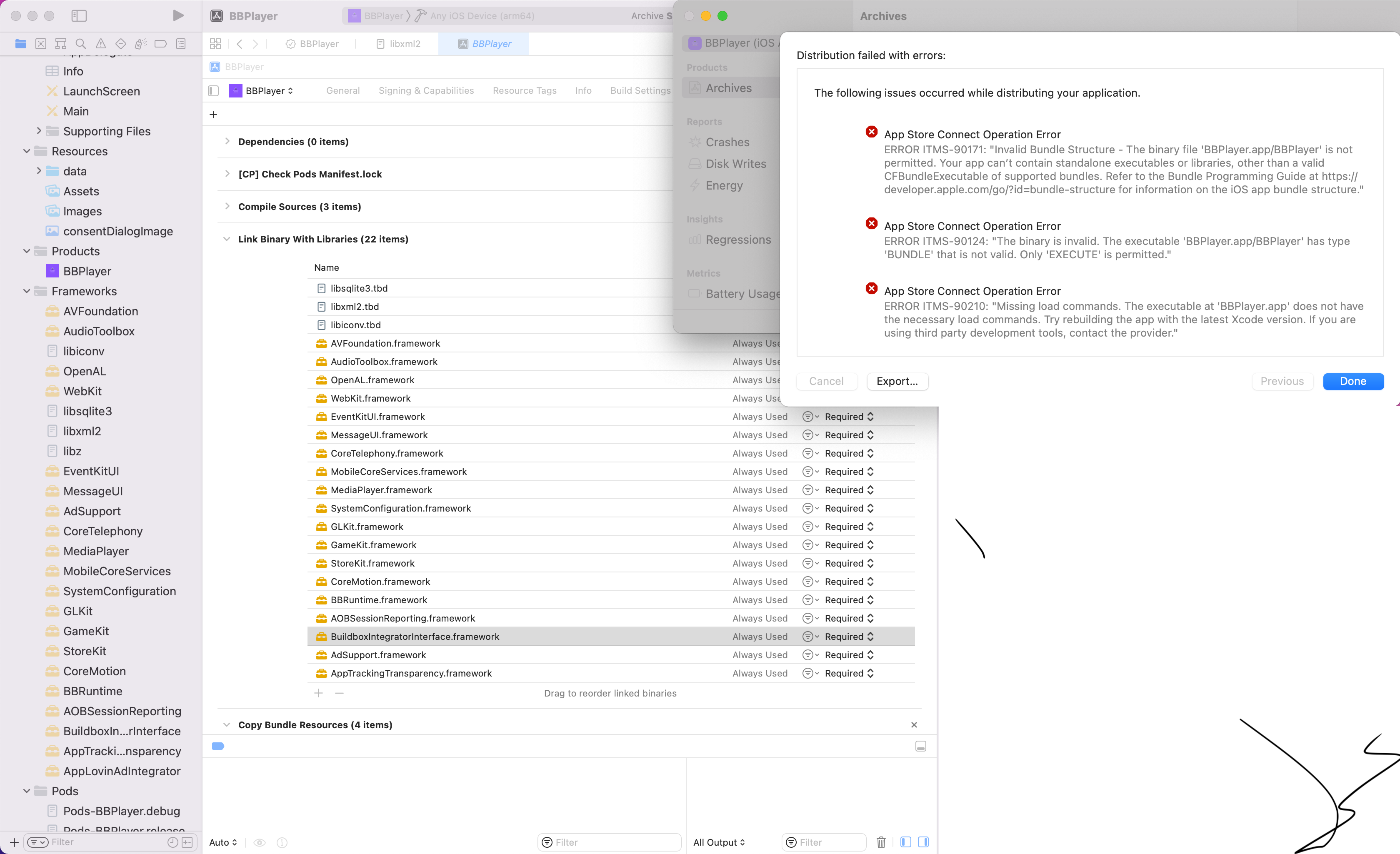The width and height of the screenshot is (1400, 854).
Task: Switch to the Signing & Capabilities tab
Action: [426, 90]
